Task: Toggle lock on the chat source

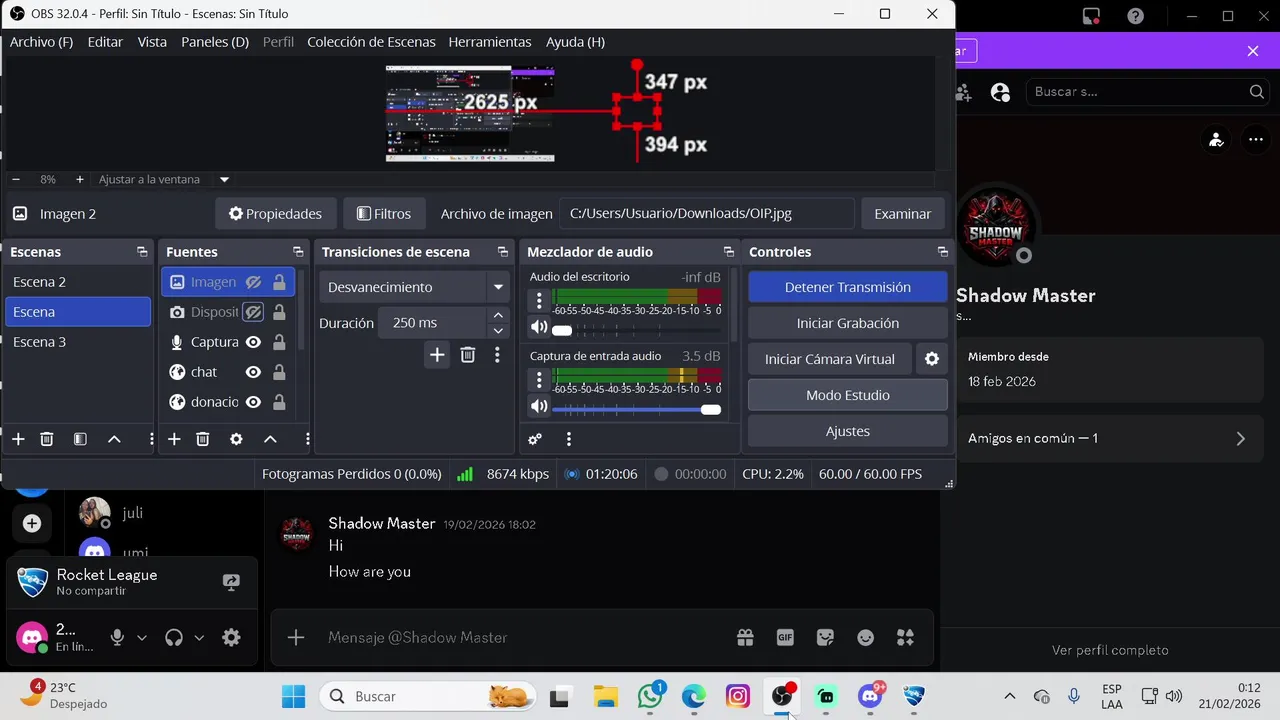Action: 279,372
